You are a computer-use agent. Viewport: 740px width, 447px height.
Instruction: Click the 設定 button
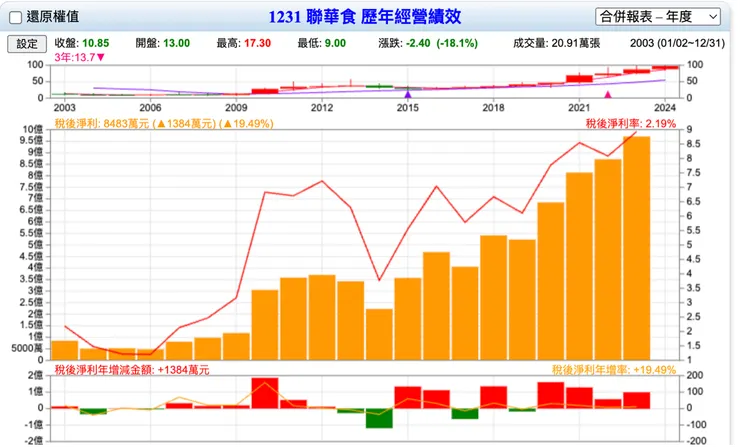tap(27, 44)
